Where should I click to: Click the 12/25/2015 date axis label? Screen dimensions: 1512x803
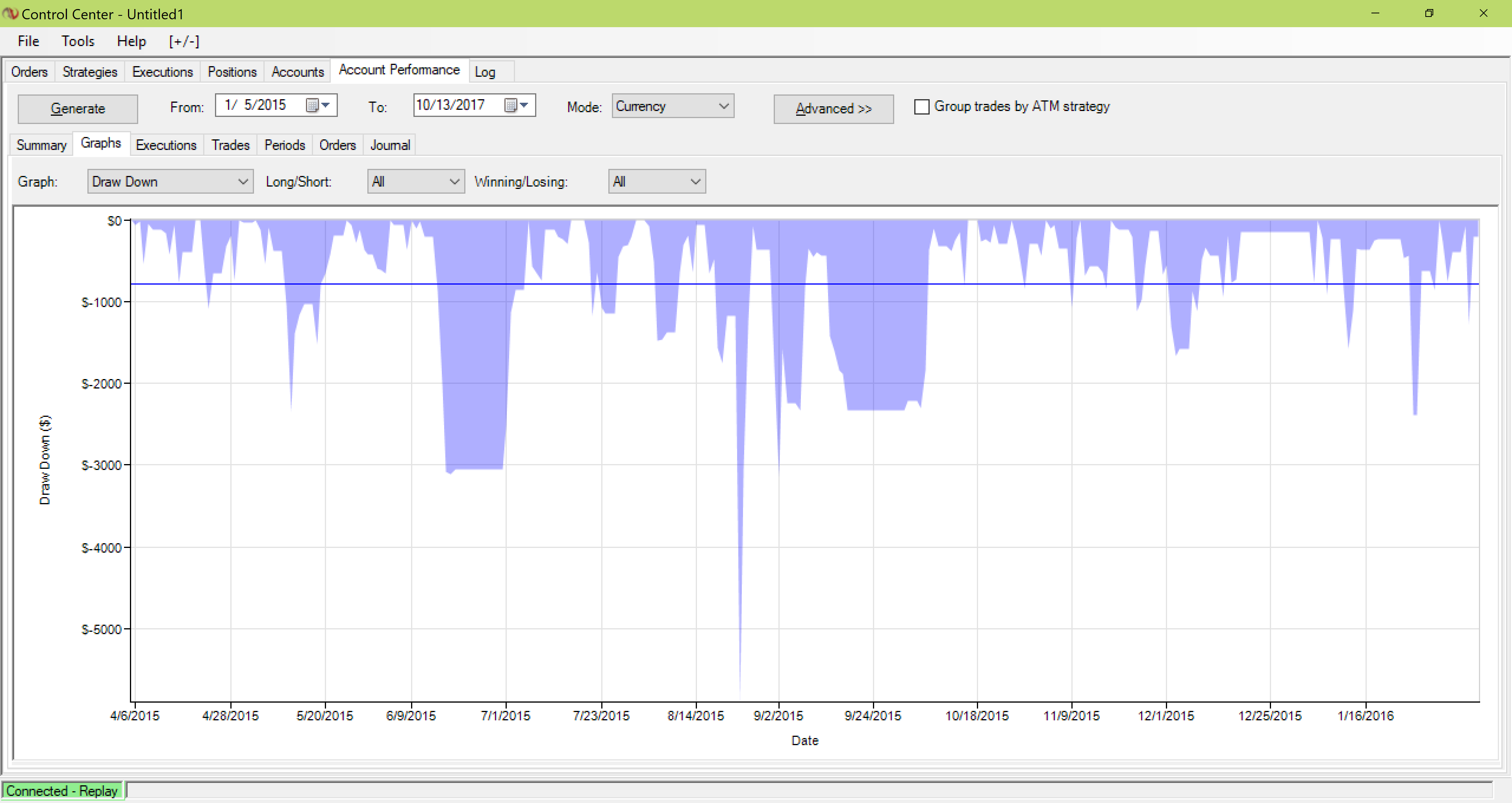click(1269, 716)
